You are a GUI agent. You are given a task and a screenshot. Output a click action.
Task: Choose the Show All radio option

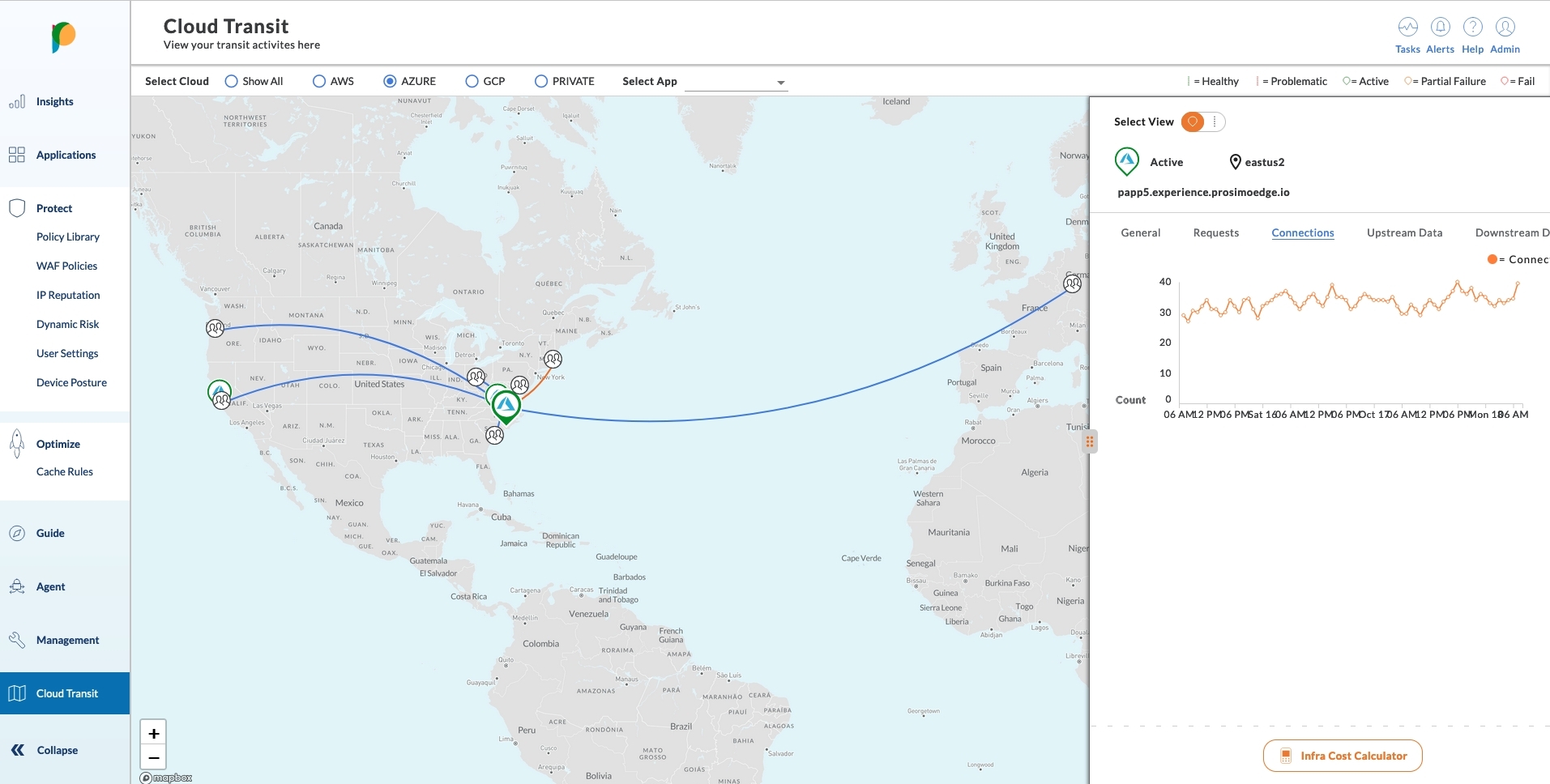pyautogui.click(x=231, y=81)
